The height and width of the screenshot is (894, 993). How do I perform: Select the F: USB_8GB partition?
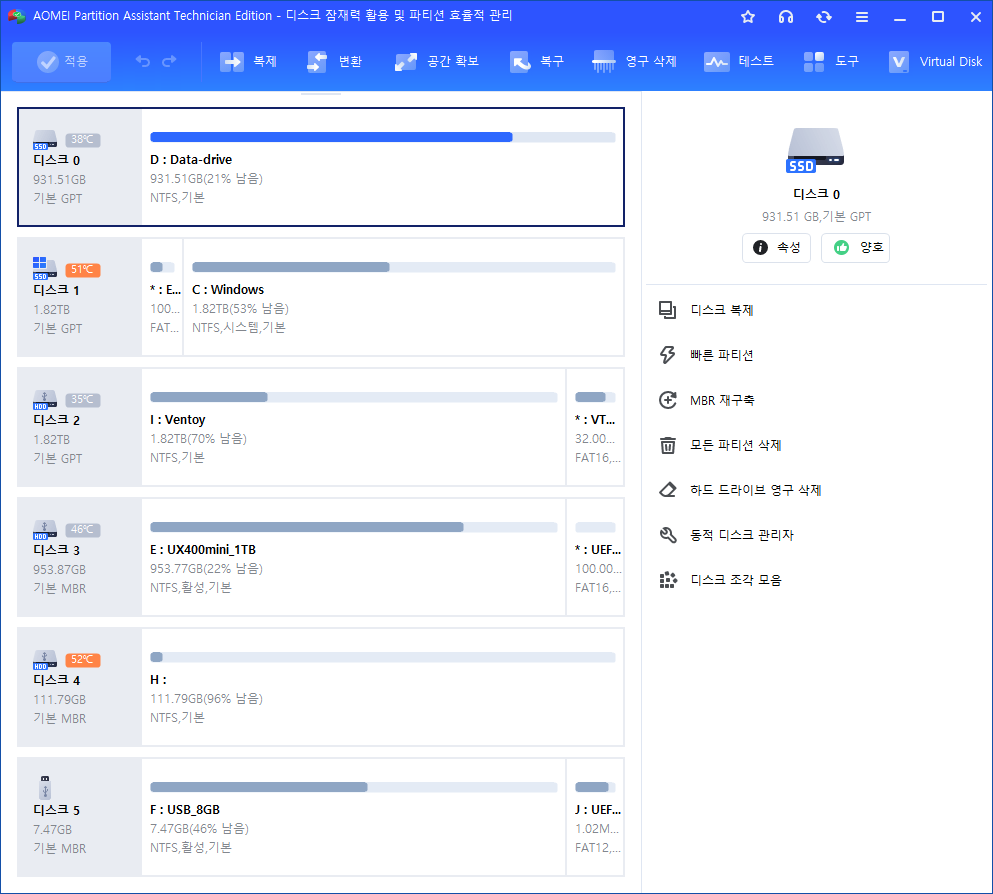(353, 817)
